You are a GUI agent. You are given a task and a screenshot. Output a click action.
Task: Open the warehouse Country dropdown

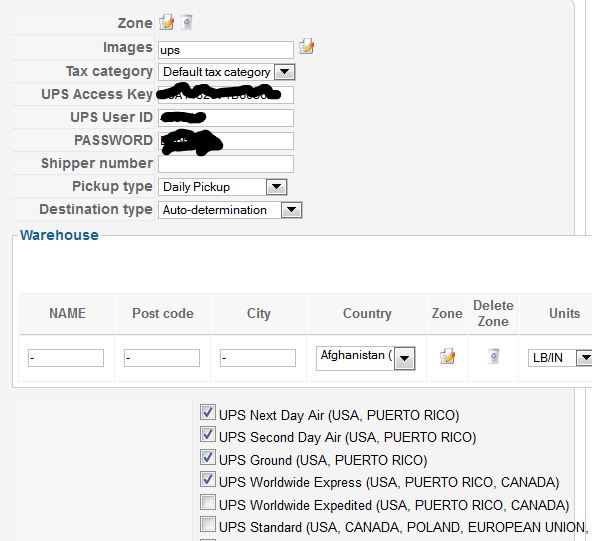tap(365, 358)
